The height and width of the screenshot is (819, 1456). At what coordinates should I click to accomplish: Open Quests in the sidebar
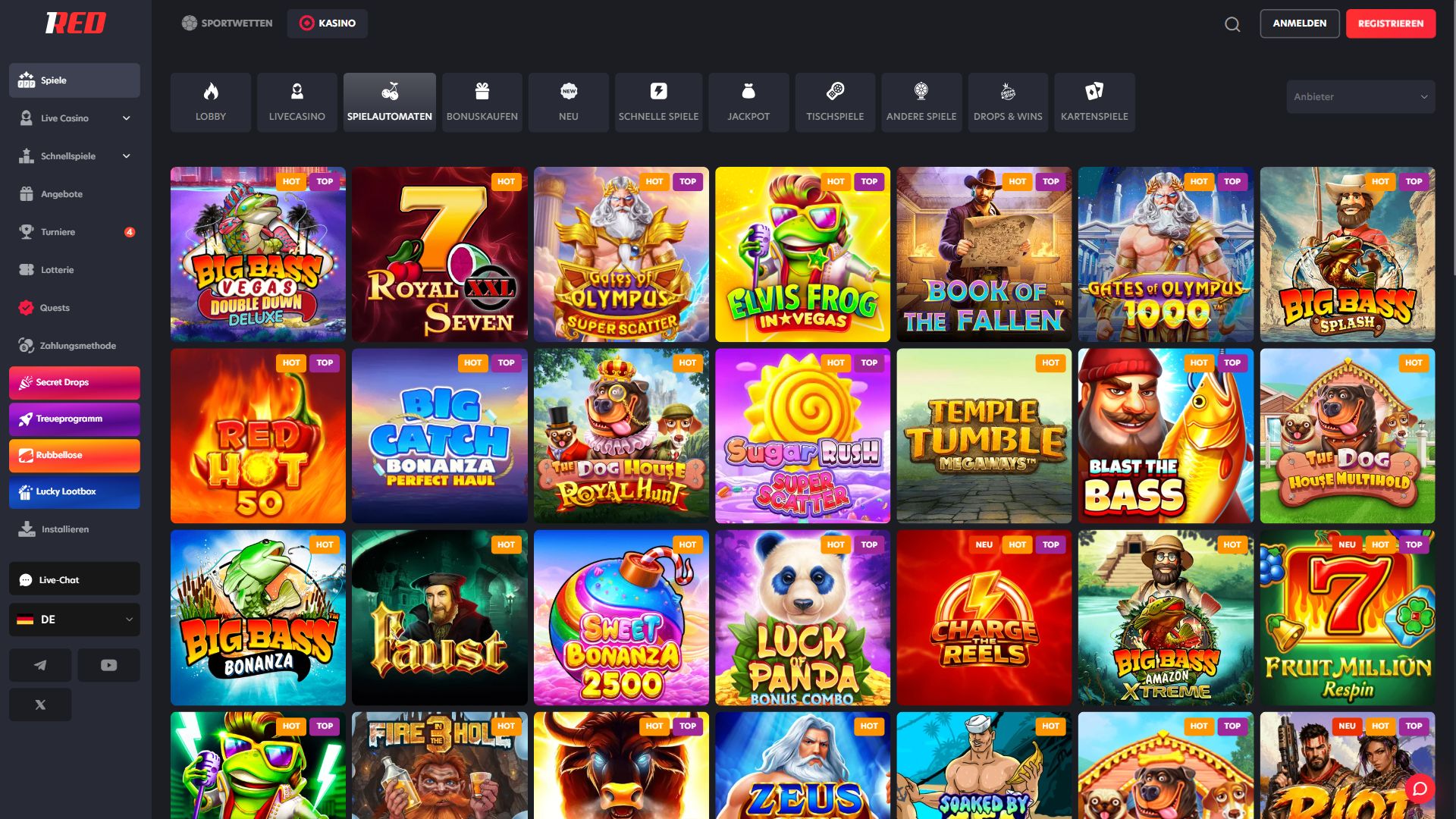tap(74, 308)
